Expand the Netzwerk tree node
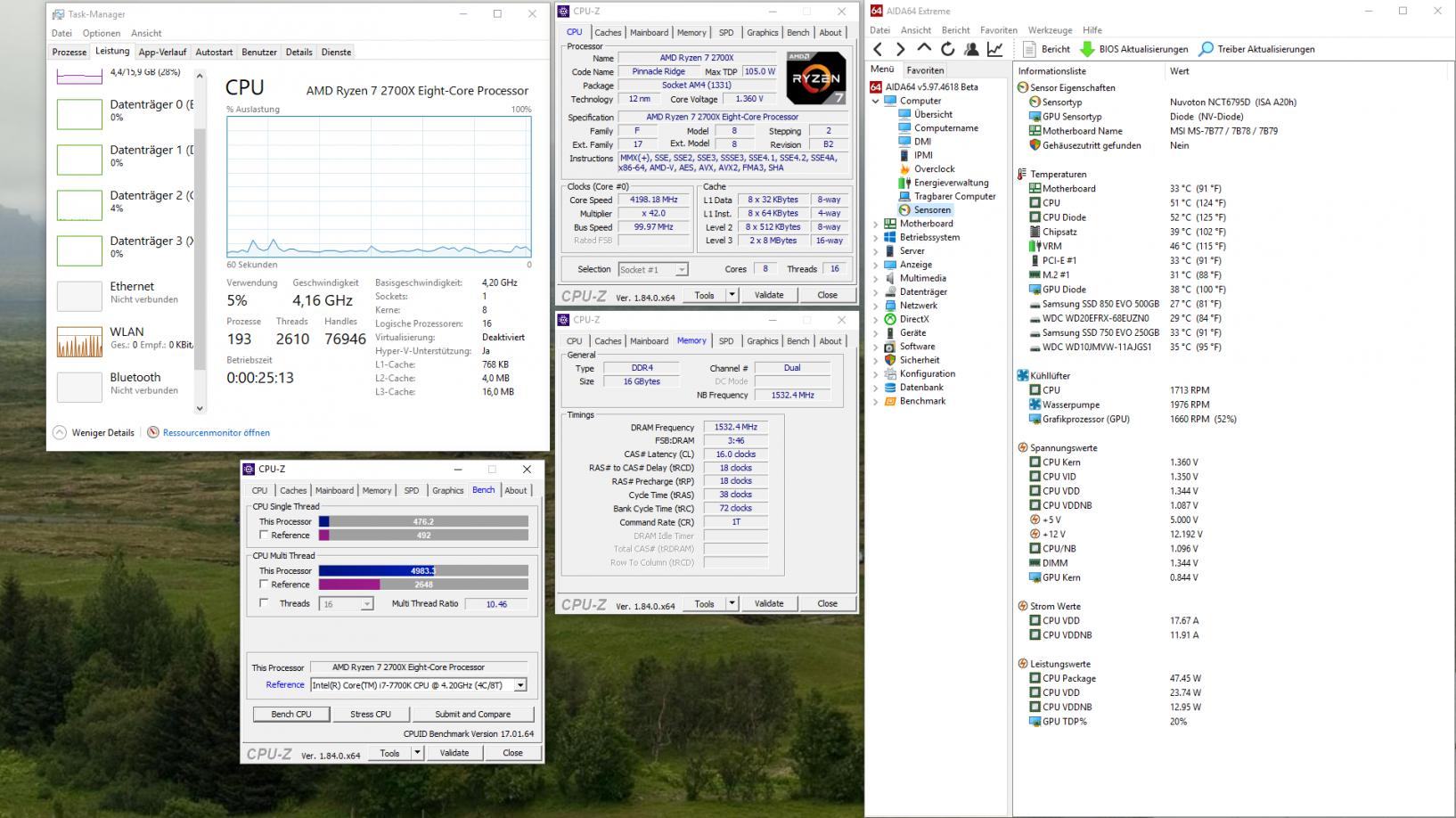Image resolution: width=1456 pixels, height=818 pixels. coord(875,306)
